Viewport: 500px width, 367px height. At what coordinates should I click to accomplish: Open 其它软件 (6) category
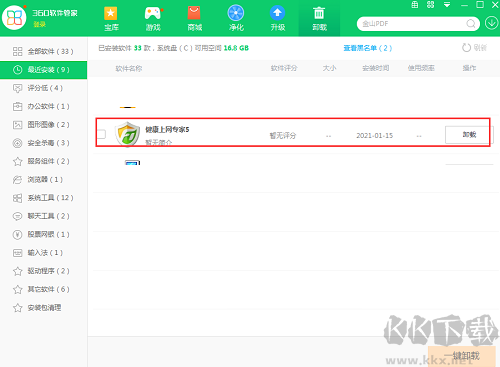click(43, 289)
